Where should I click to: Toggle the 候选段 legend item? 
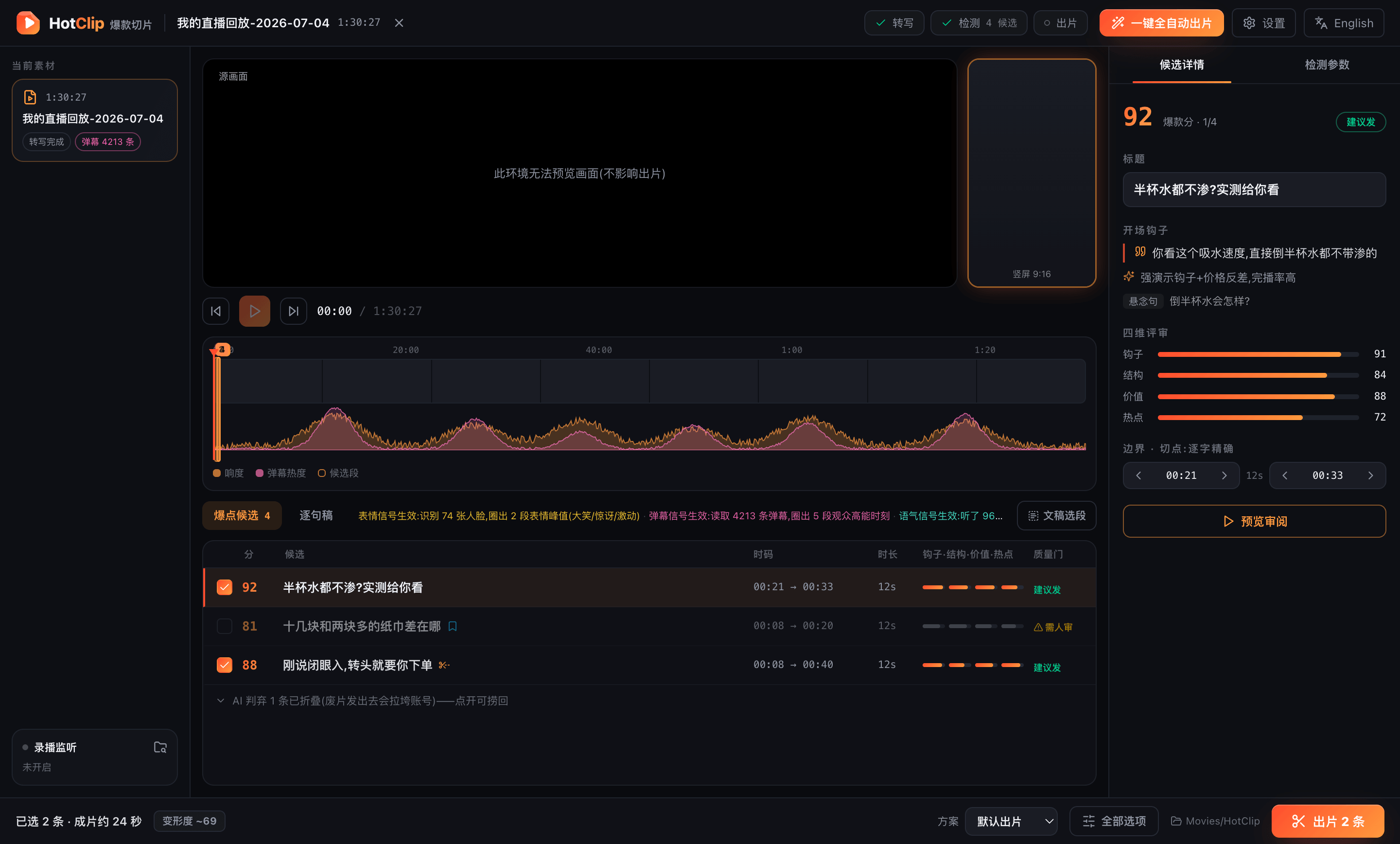338,473
